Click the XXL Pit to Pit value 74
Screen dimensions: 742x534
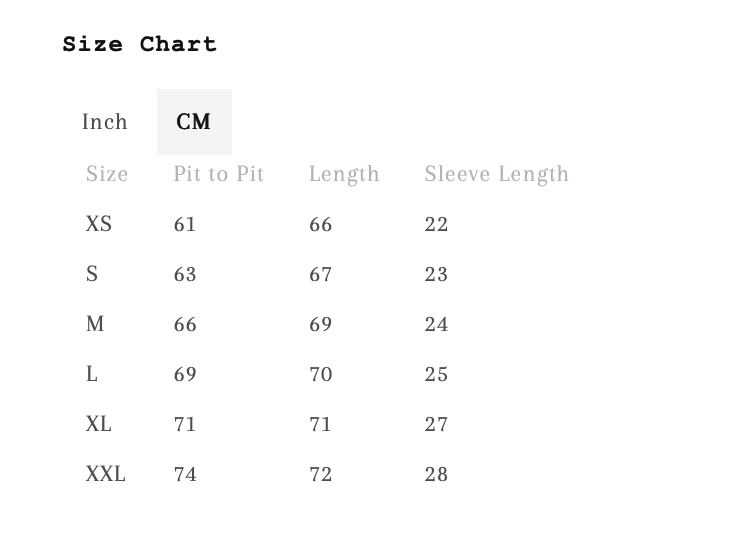point(185,474)
